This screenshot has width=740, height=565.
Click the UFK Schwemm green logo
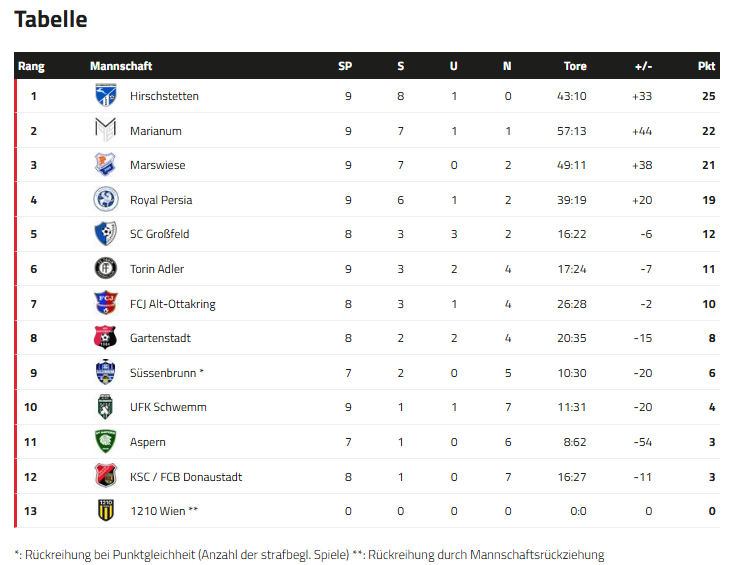(x=105, y=407)
